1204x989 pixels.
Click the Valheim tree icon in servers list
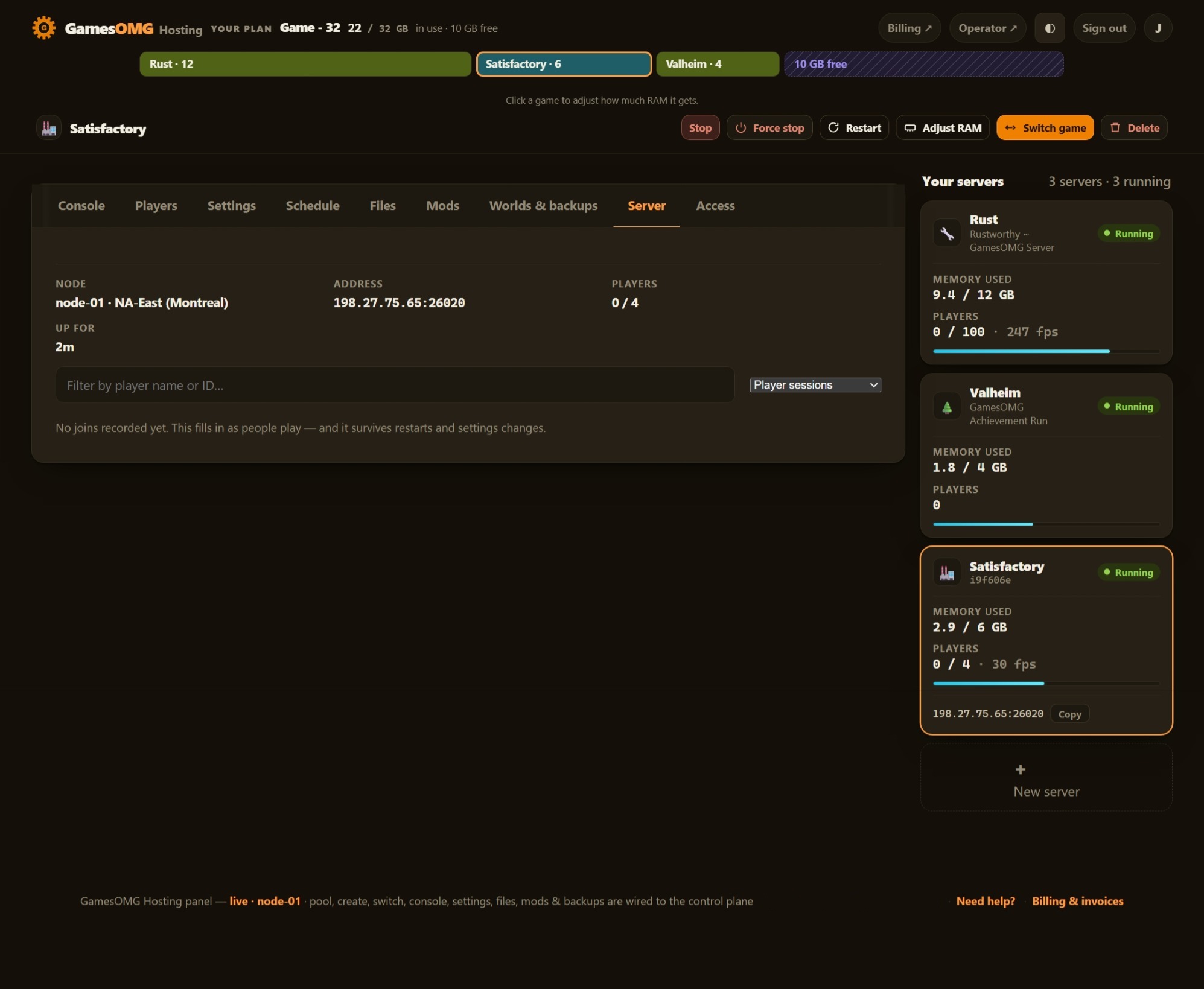pos(946,407)
